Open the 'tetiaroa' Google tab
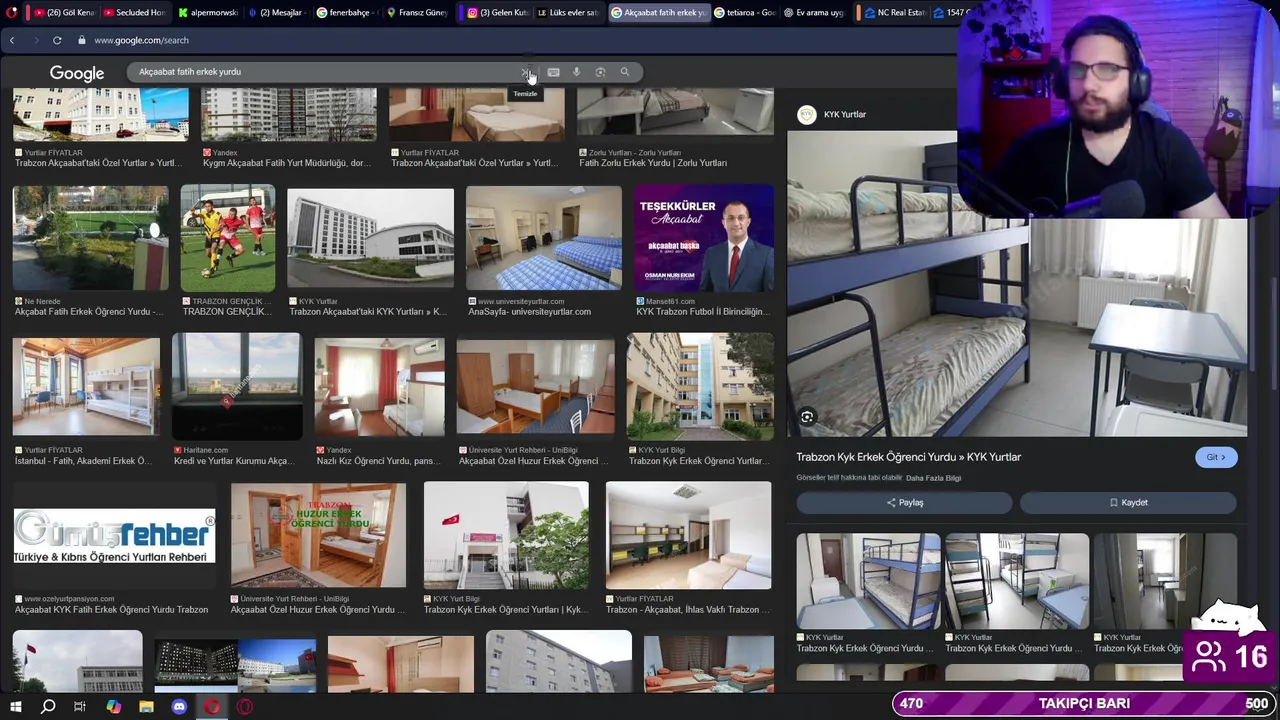The image size is (1280, 720). coord(745,13)
